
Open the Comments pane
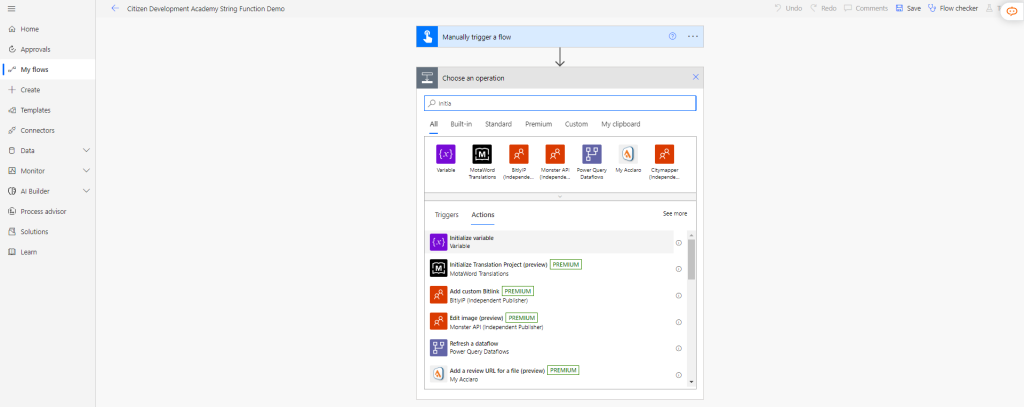[x=866, y=8]
